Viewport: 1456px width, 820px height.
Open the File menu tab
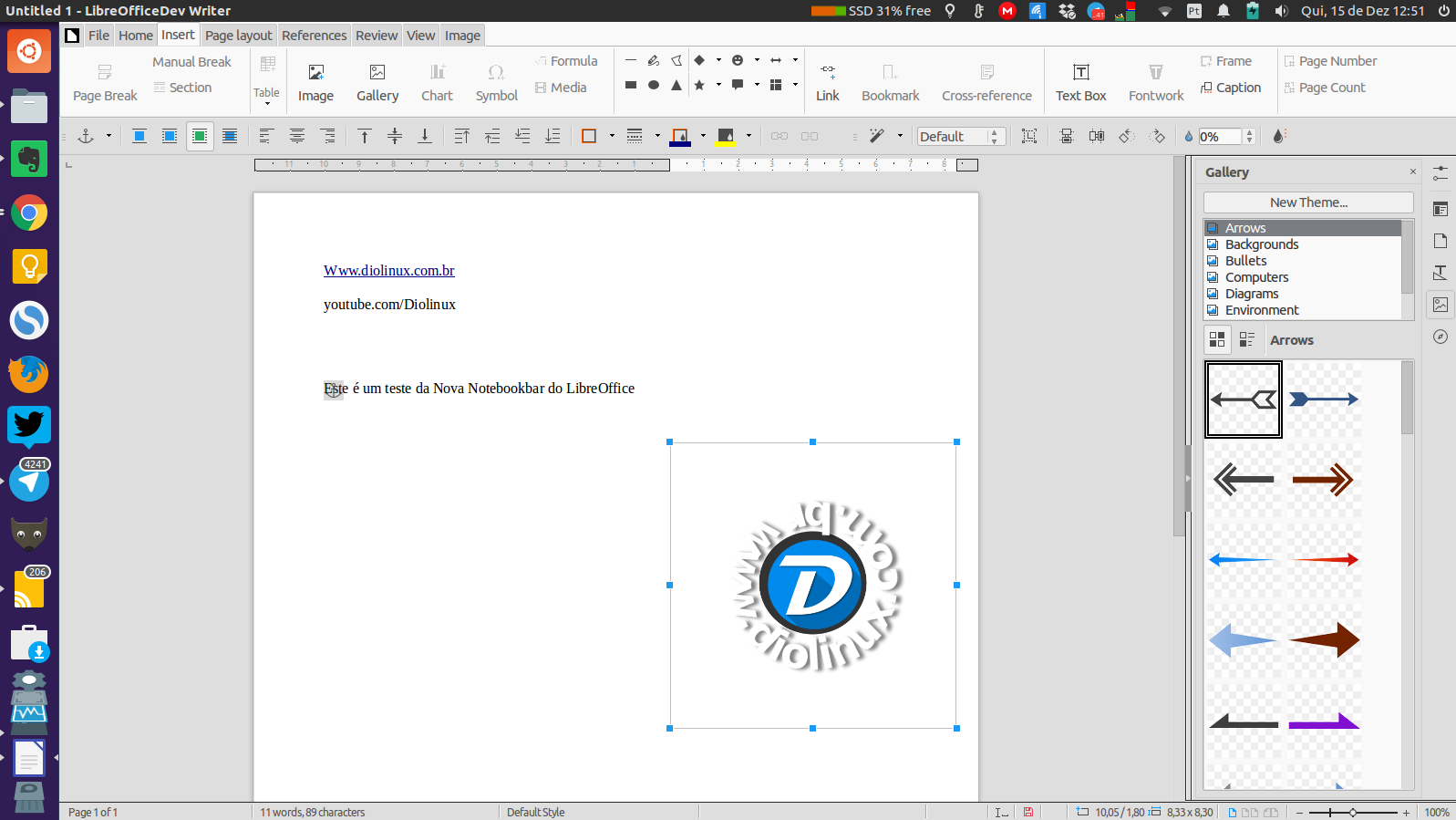[x=98, y=35]
